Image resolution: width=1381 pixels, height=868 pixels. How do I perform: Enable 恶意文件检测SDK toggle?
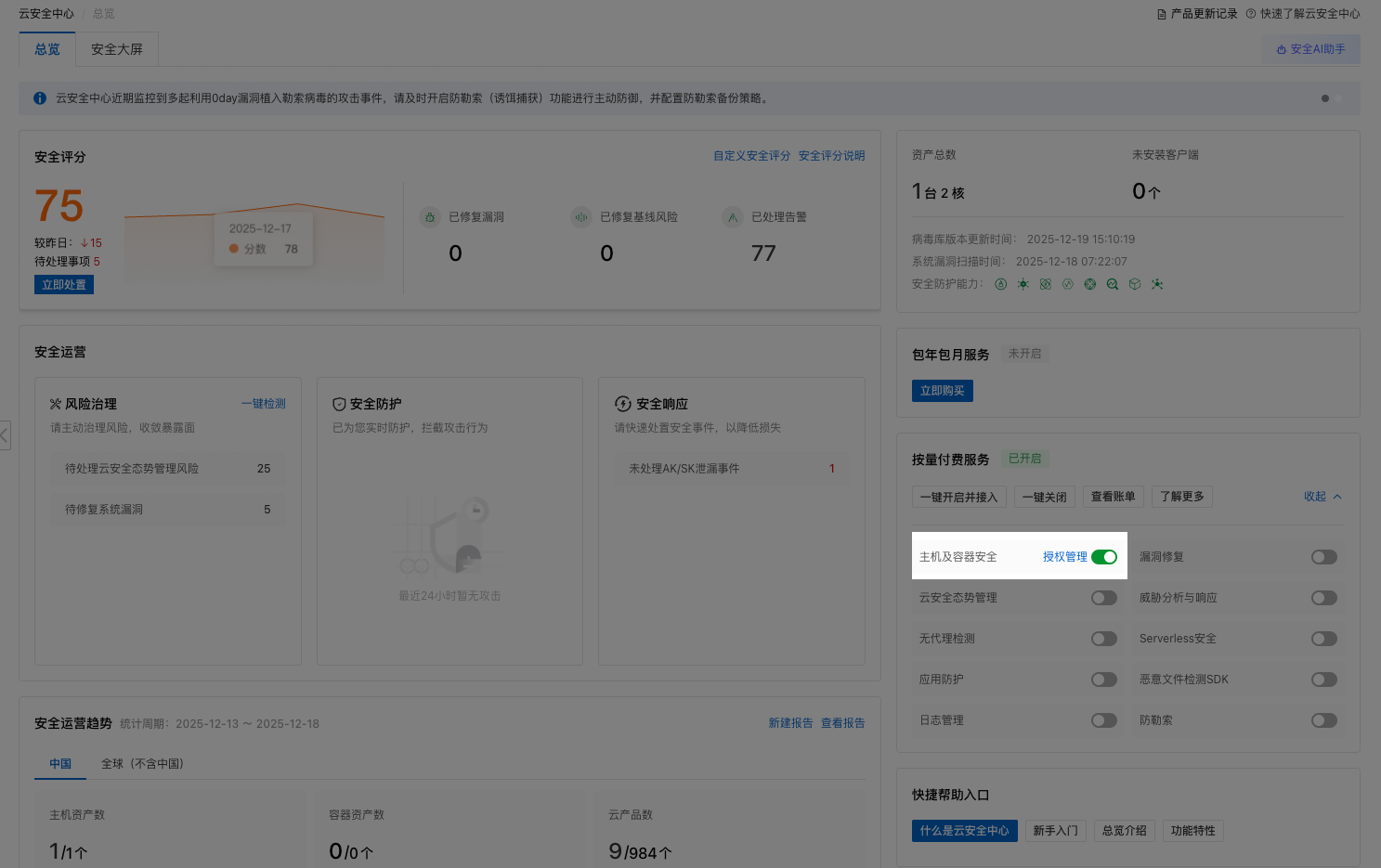click(1324, 680)
